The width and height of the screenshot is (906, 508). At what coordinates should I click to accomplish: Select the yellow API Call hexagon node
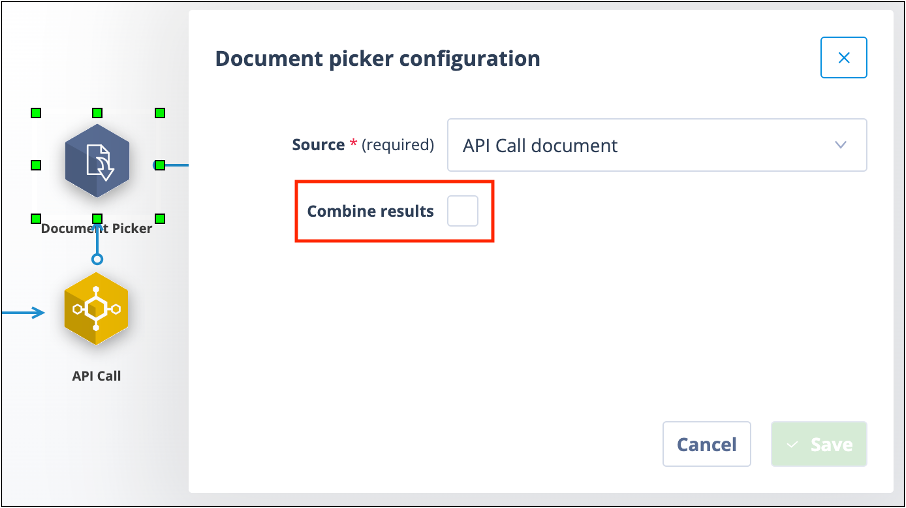[x=96, y=309]
